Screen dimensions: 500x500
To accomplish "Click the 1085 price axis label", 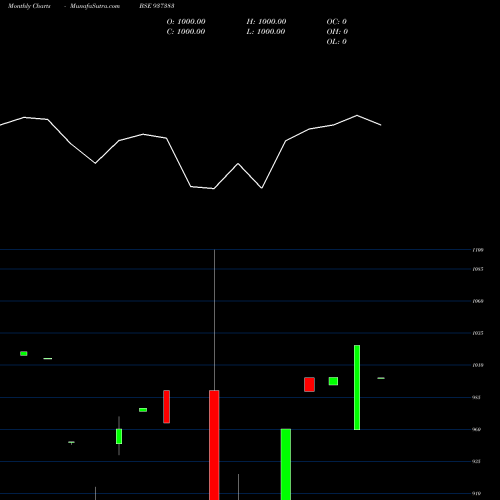I will pos(478,269).
